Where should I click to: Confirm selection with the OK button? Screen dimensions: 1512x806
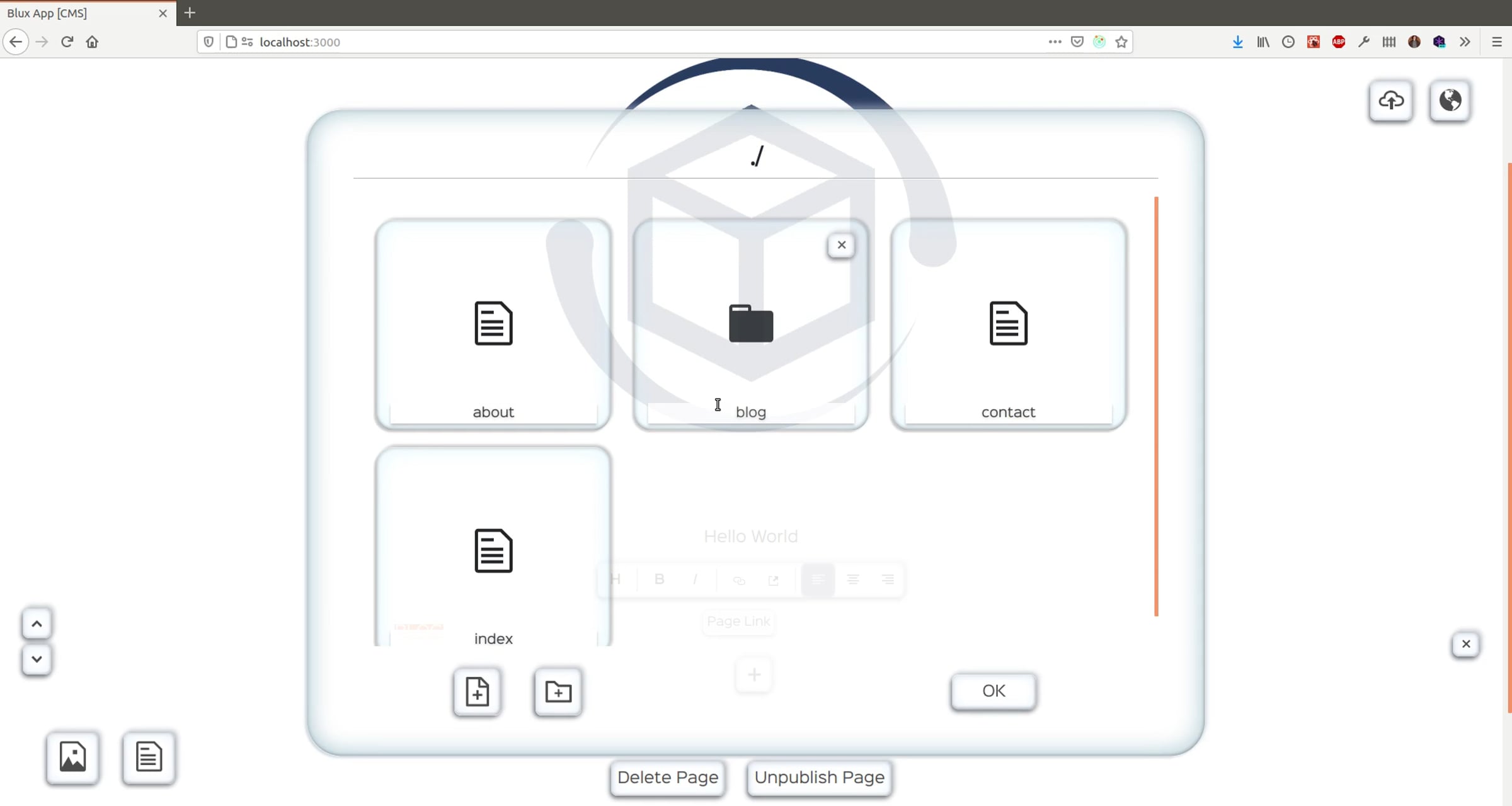click(994, 691)
